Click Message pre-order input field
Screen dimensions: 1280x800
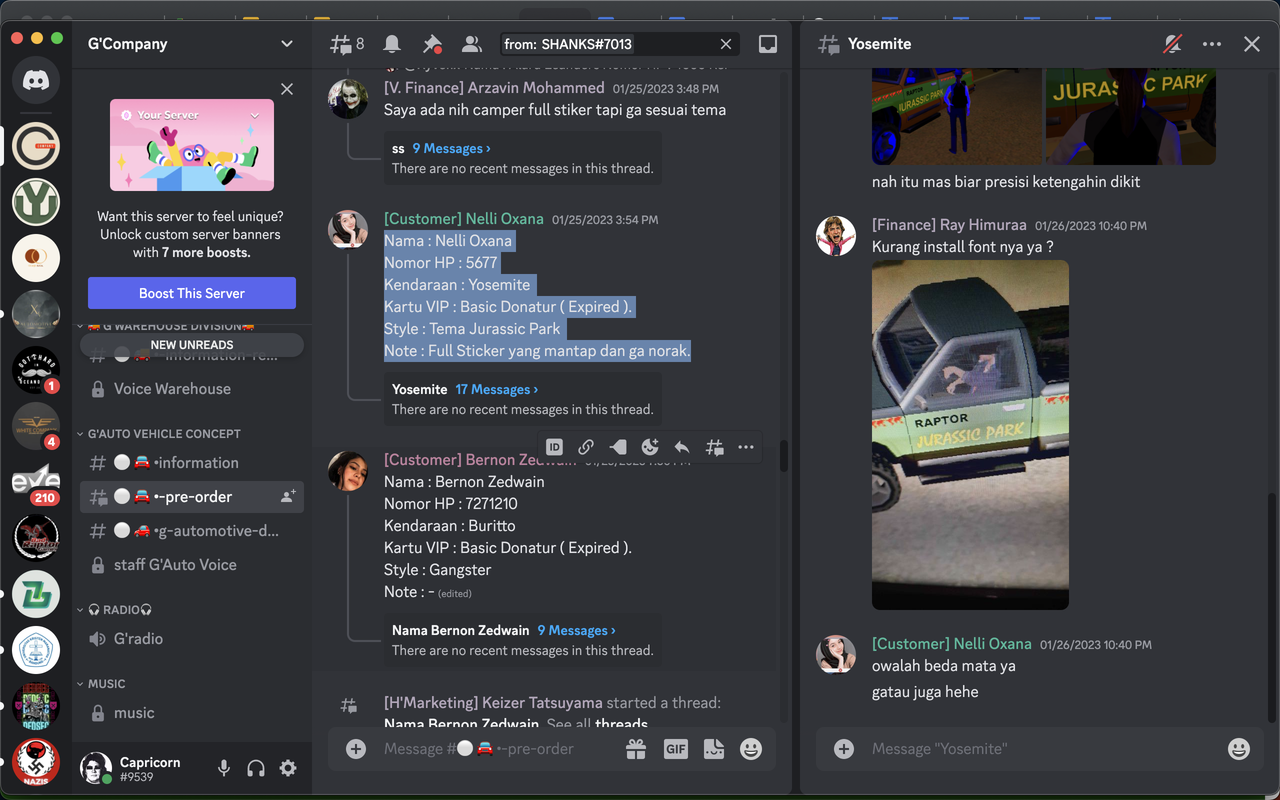(x=496, y=749)
